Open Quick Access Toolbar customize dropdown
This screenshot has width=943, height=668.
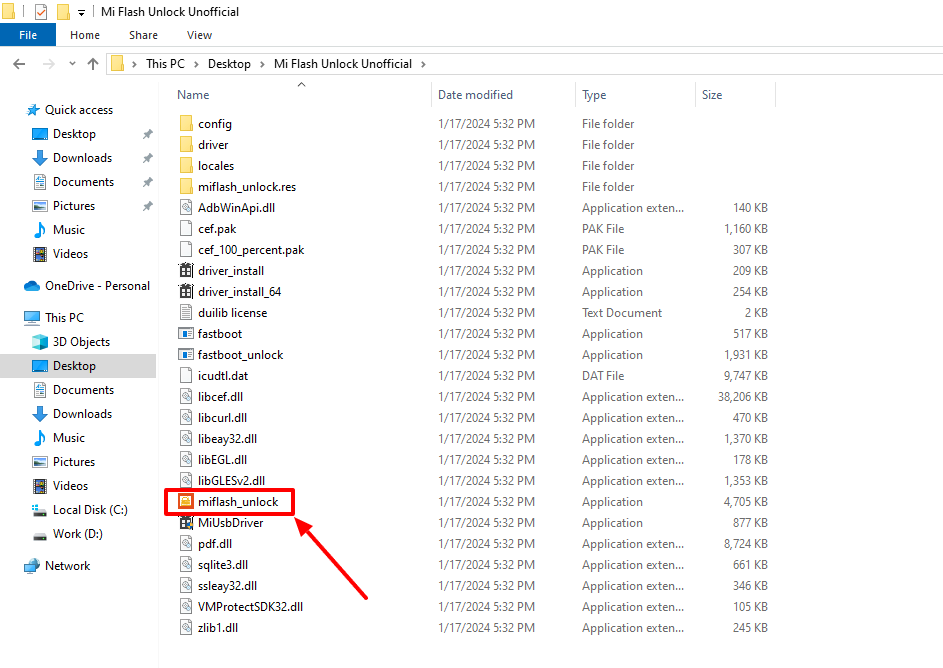[x=81, y=12]
